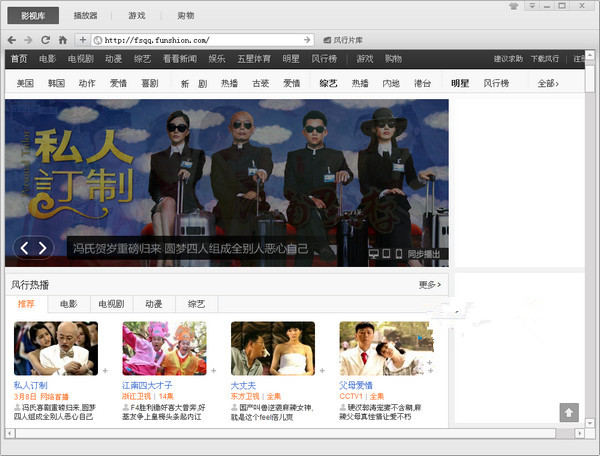
Task: Switch to the 游戏 top tab
Action: click(136, 16)
